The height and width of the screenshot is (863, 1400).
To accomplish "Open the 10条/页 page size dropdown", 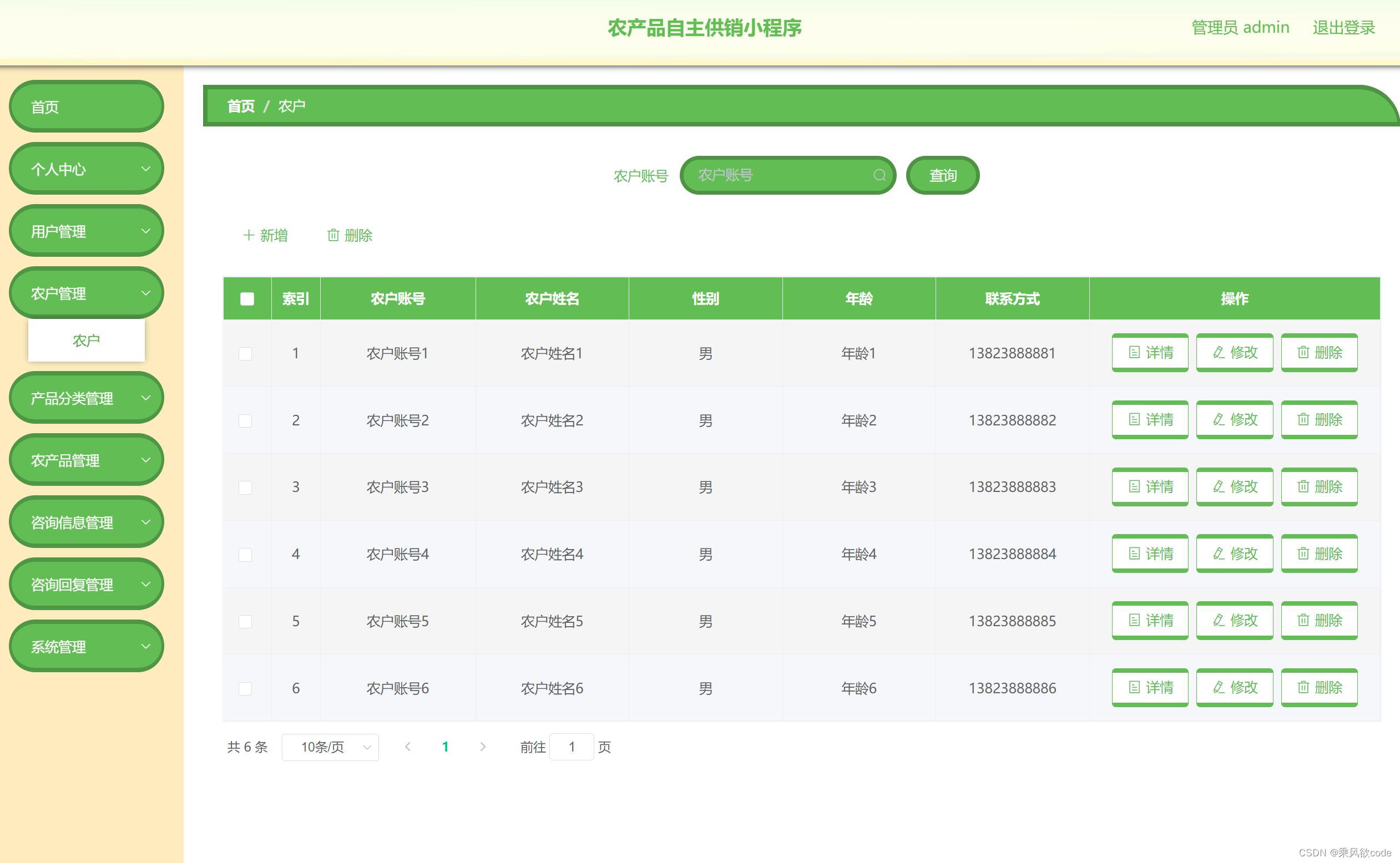I will (x=330, y=747).
